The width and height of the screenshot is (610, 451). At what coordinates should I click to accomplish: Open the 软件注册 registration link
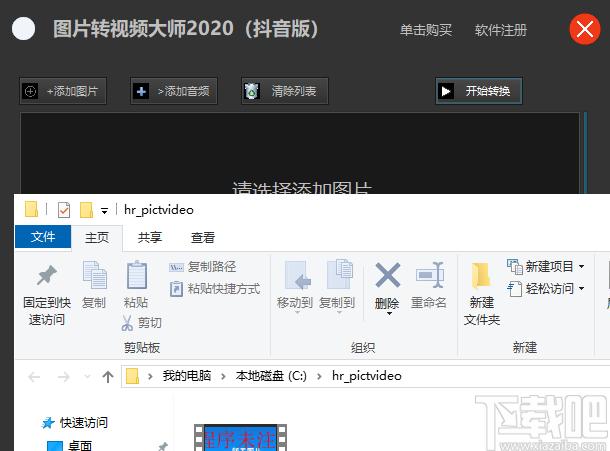(x=501, y=30)
